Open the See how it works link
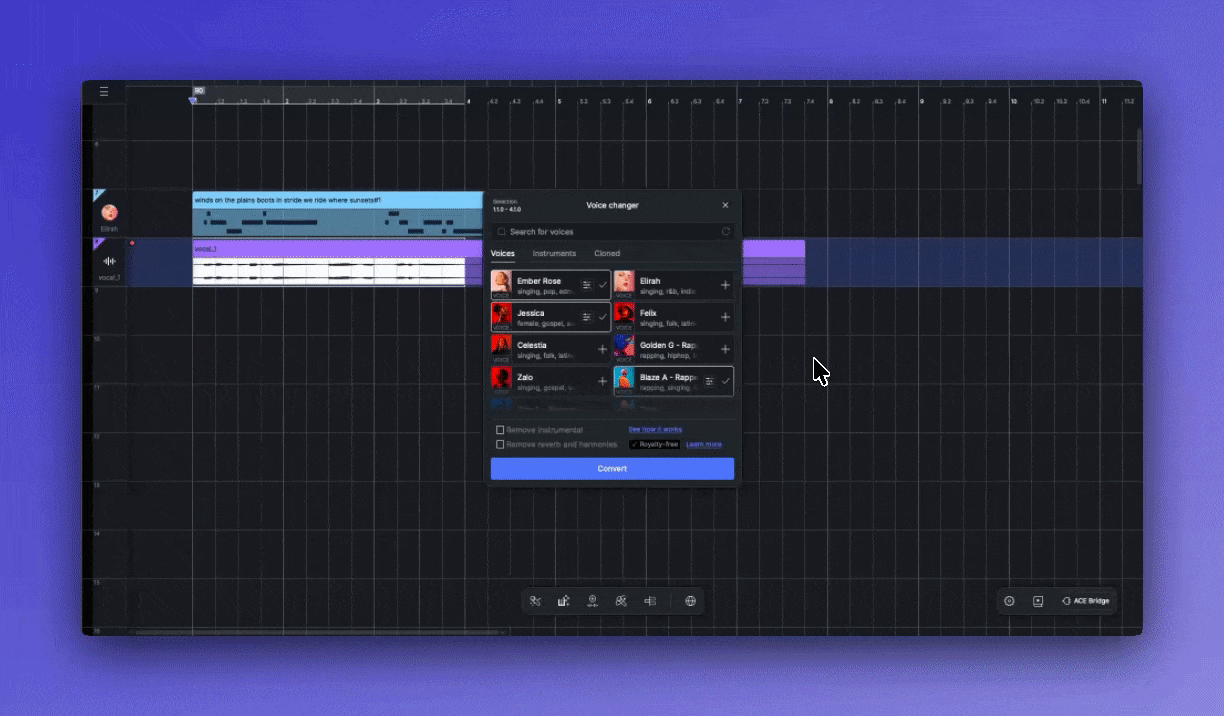Viewport: 1224px width, 716px height. pos(655,429)
